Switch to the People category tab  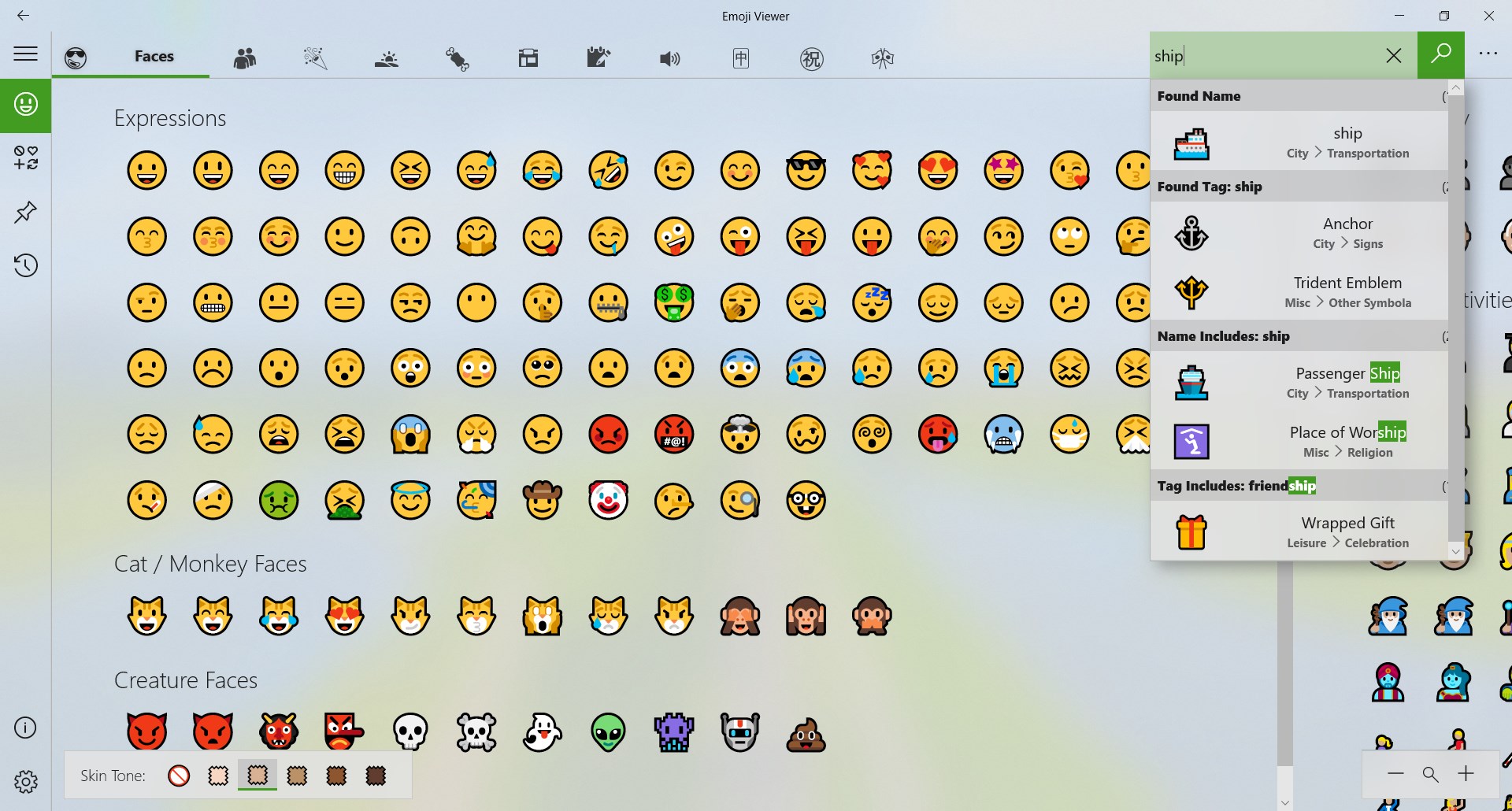(x=245, y=57)
